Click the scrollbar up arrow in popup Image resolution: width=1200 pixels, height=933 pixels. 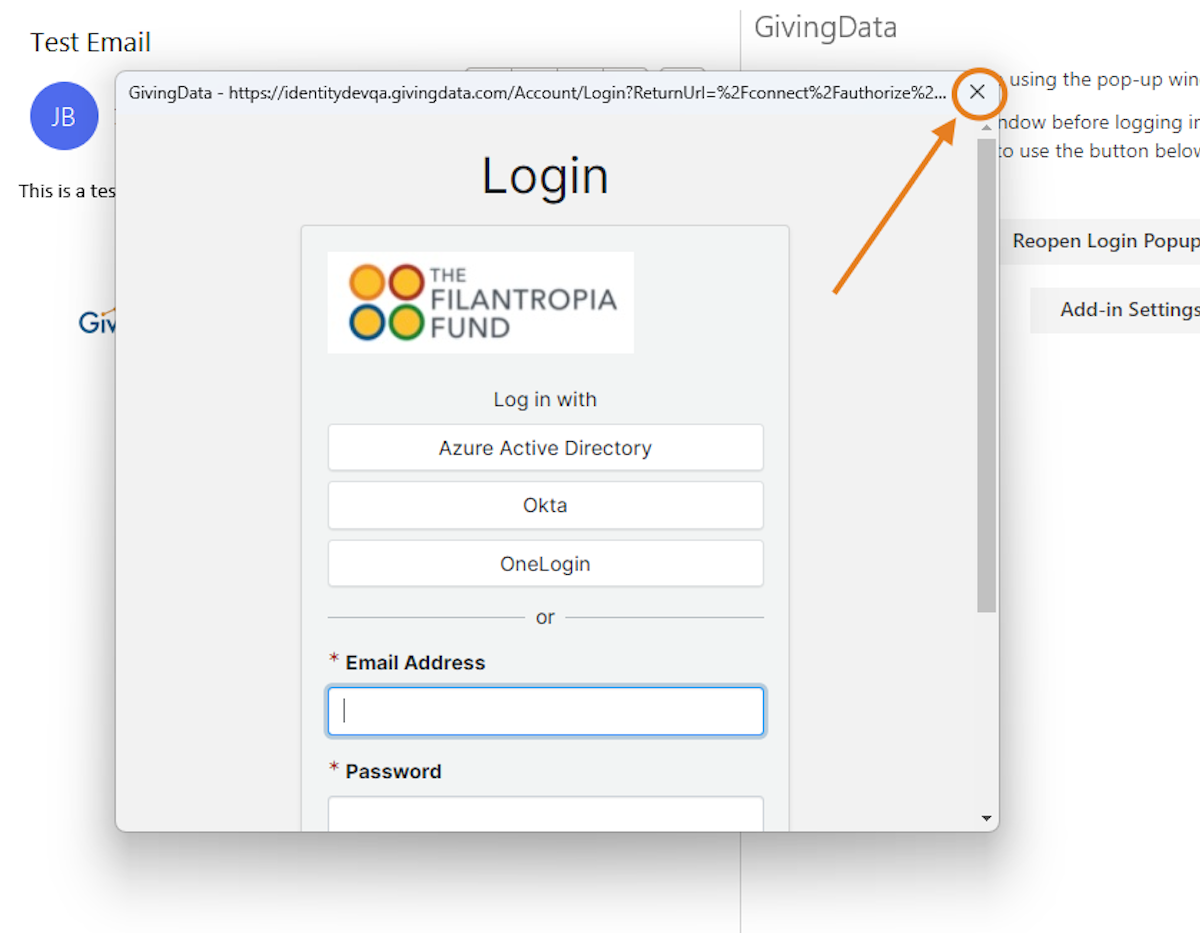click(987, 127)
